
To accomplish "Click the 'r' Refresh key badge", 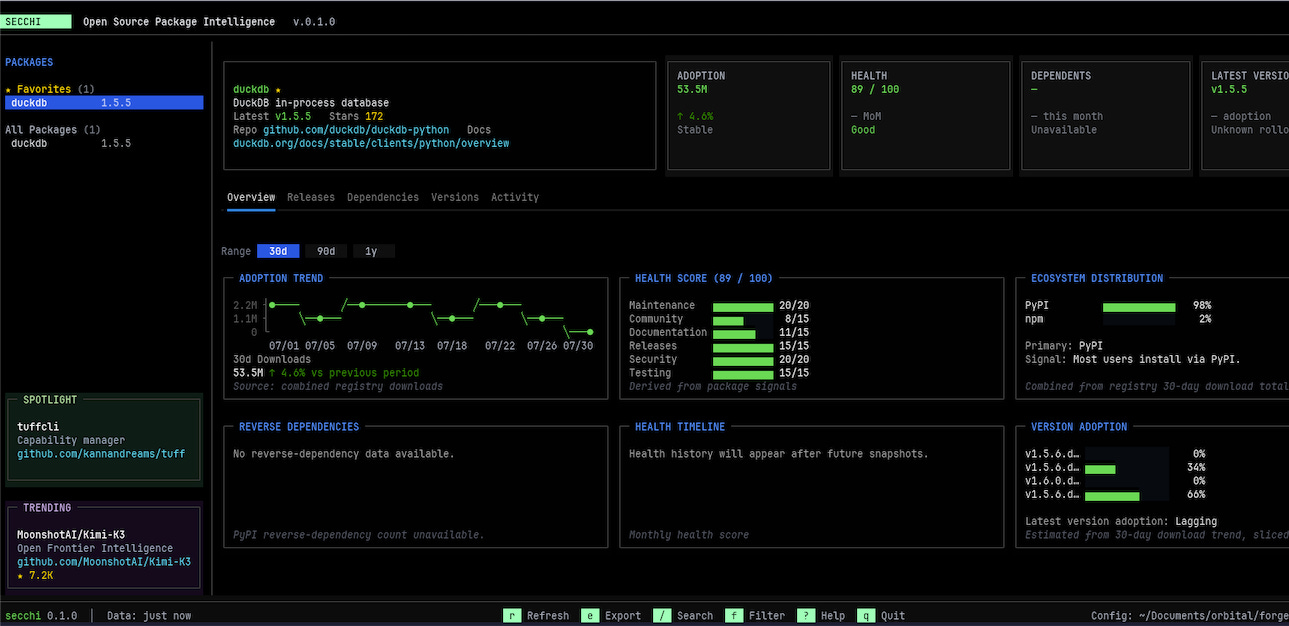I will pyautogui.click(x=512, y=616).
